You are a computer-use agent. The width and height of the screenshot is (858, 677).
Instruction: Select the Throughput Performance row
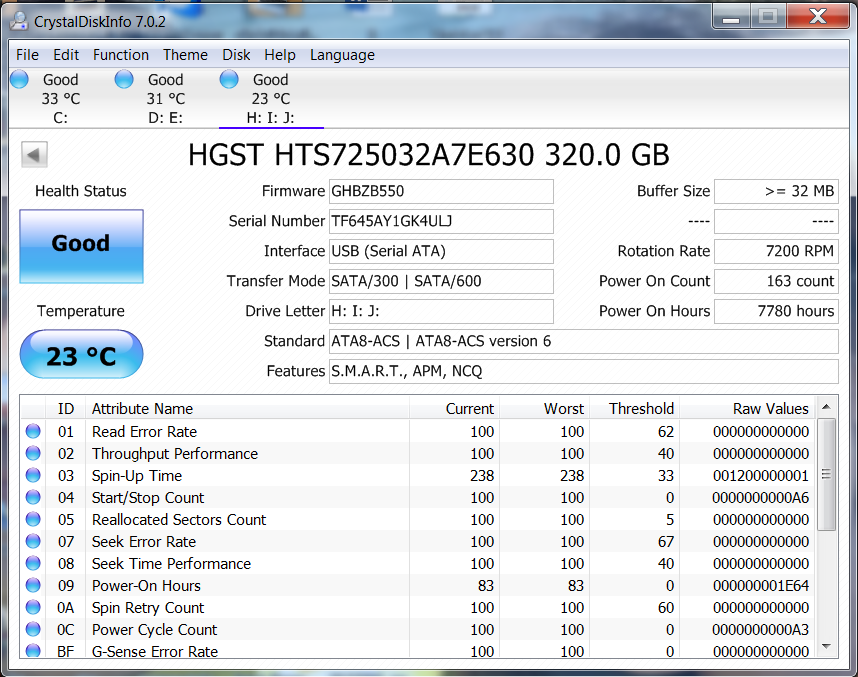(x=418, y=454)
